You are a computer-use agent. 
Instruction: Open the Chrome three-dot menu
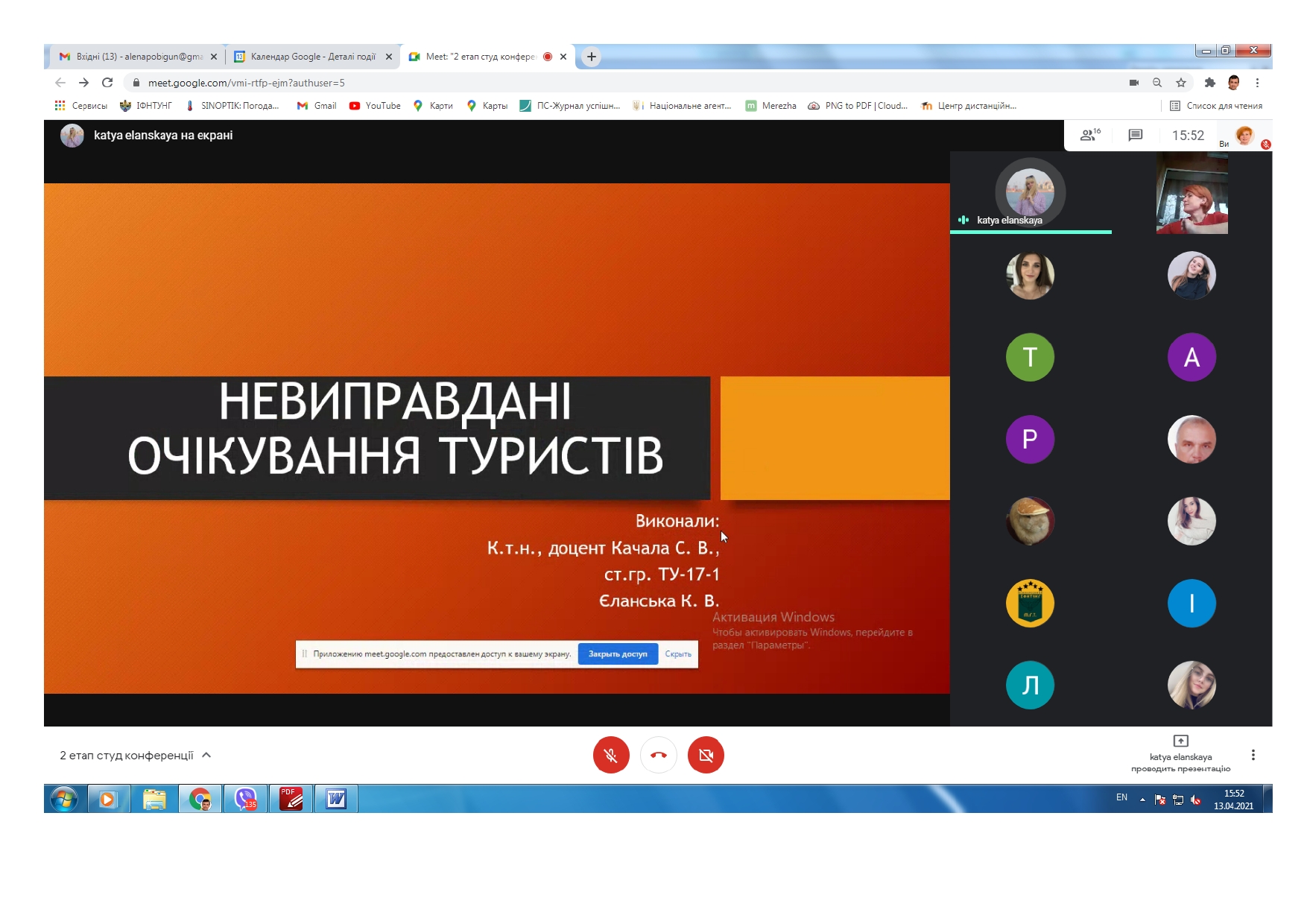pos(1257,83)
